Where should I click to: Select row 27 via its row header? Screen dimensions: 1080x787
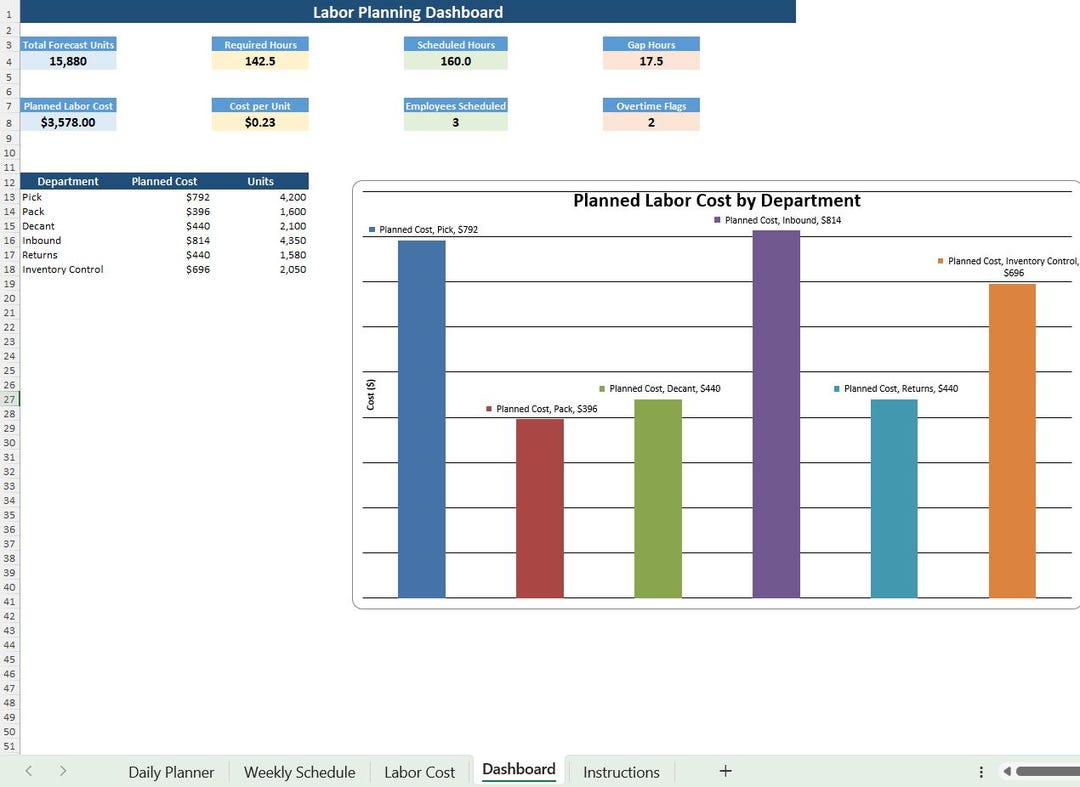click(10, 399)
